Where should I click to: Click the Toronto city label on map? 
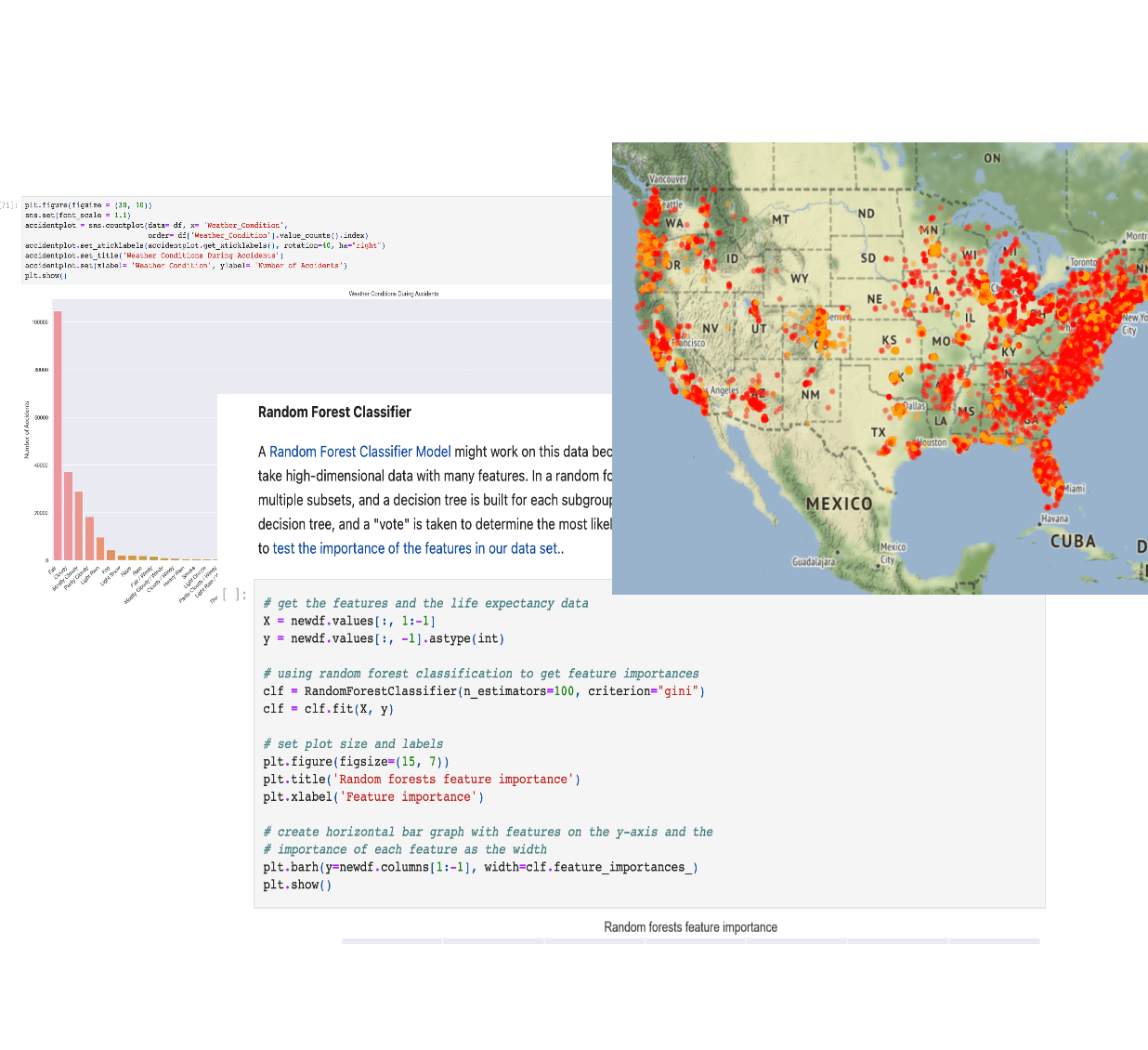point(1083,262)
